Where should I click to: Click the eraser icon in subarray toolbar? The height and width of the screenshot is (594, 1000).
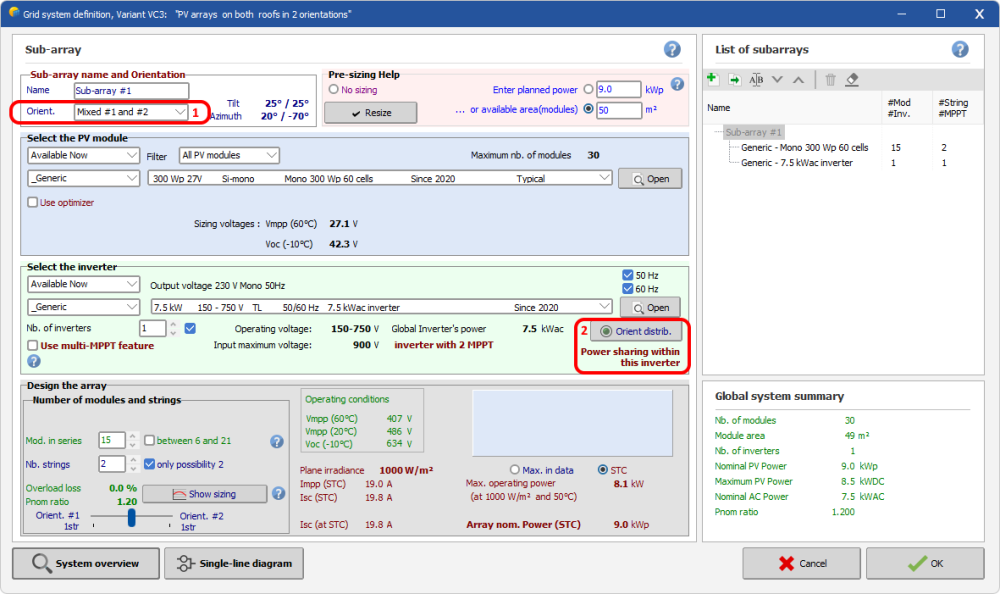click(852, 80)
